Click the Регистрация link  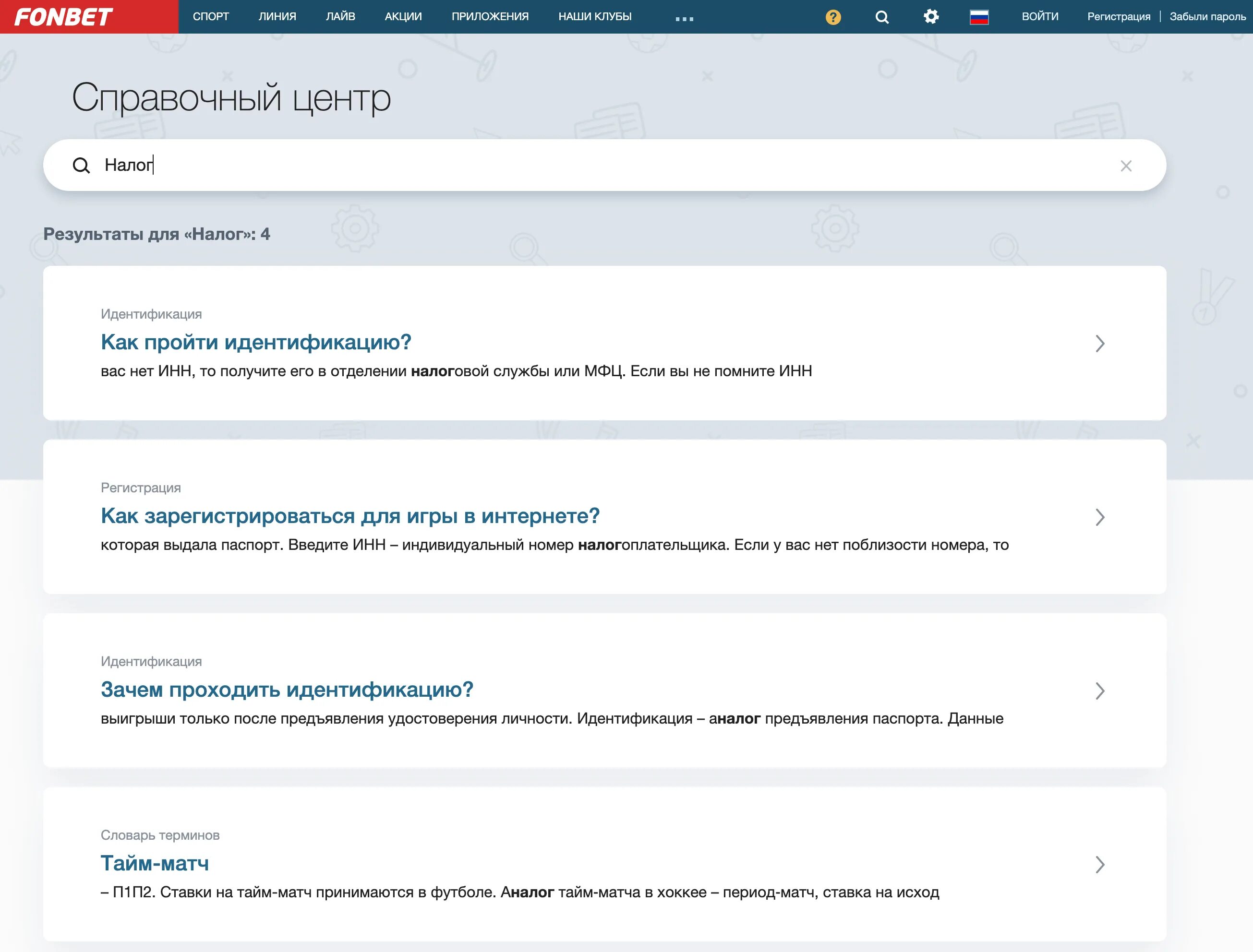pos(1119,16)
